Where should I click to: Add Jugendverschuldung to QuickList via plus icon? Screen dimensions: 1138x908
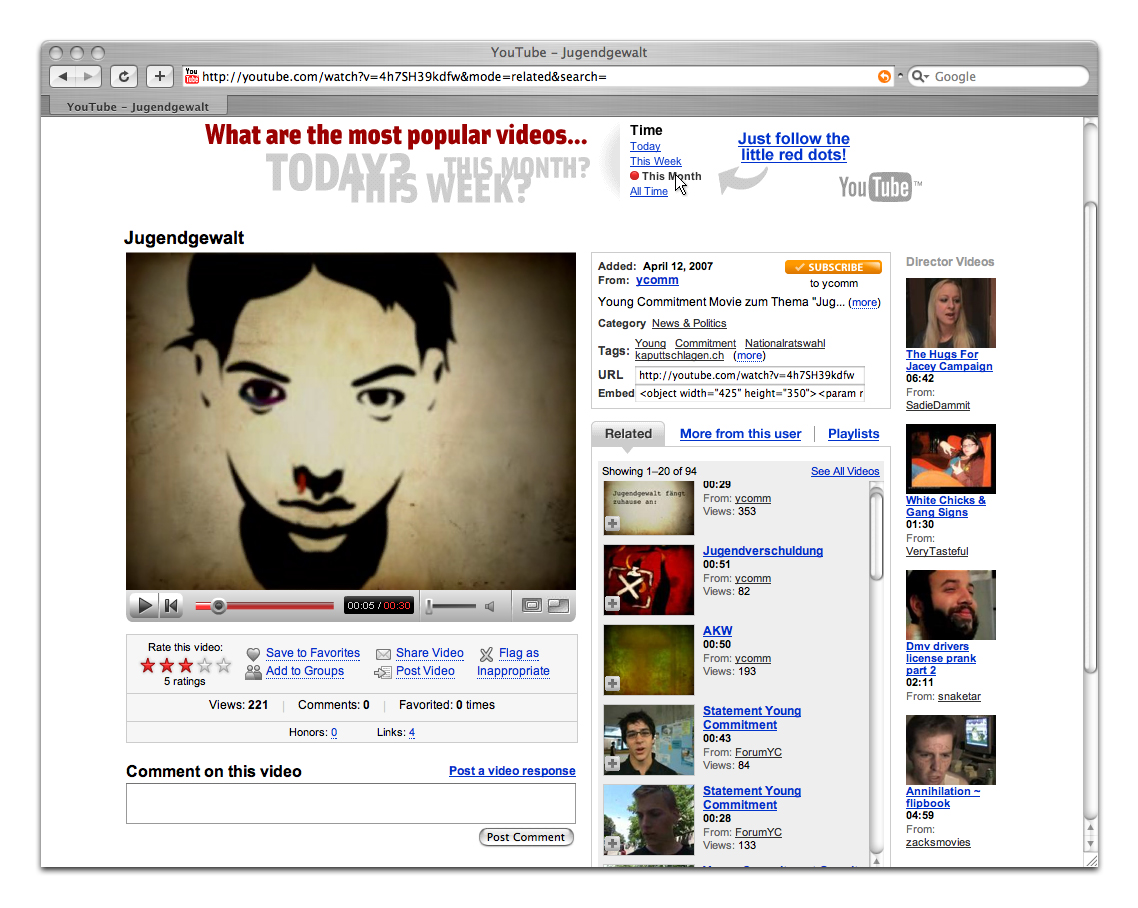(x=613, y=604)
